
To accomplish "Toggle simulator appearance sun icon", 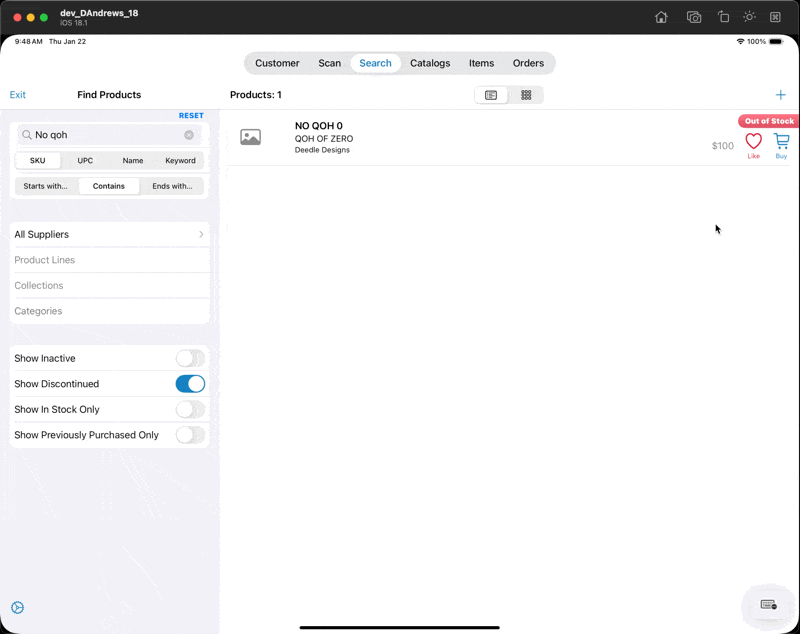I will [x=749, y=17].
